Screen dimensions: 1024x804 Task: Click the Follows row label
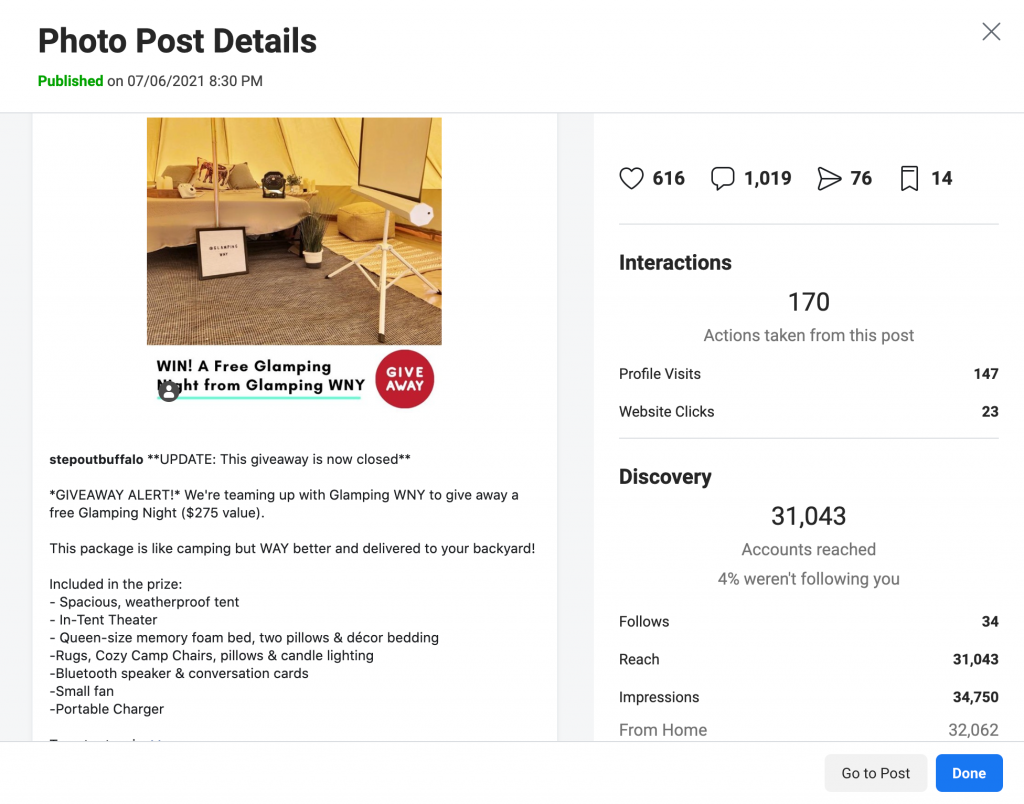tap(644, 621)
